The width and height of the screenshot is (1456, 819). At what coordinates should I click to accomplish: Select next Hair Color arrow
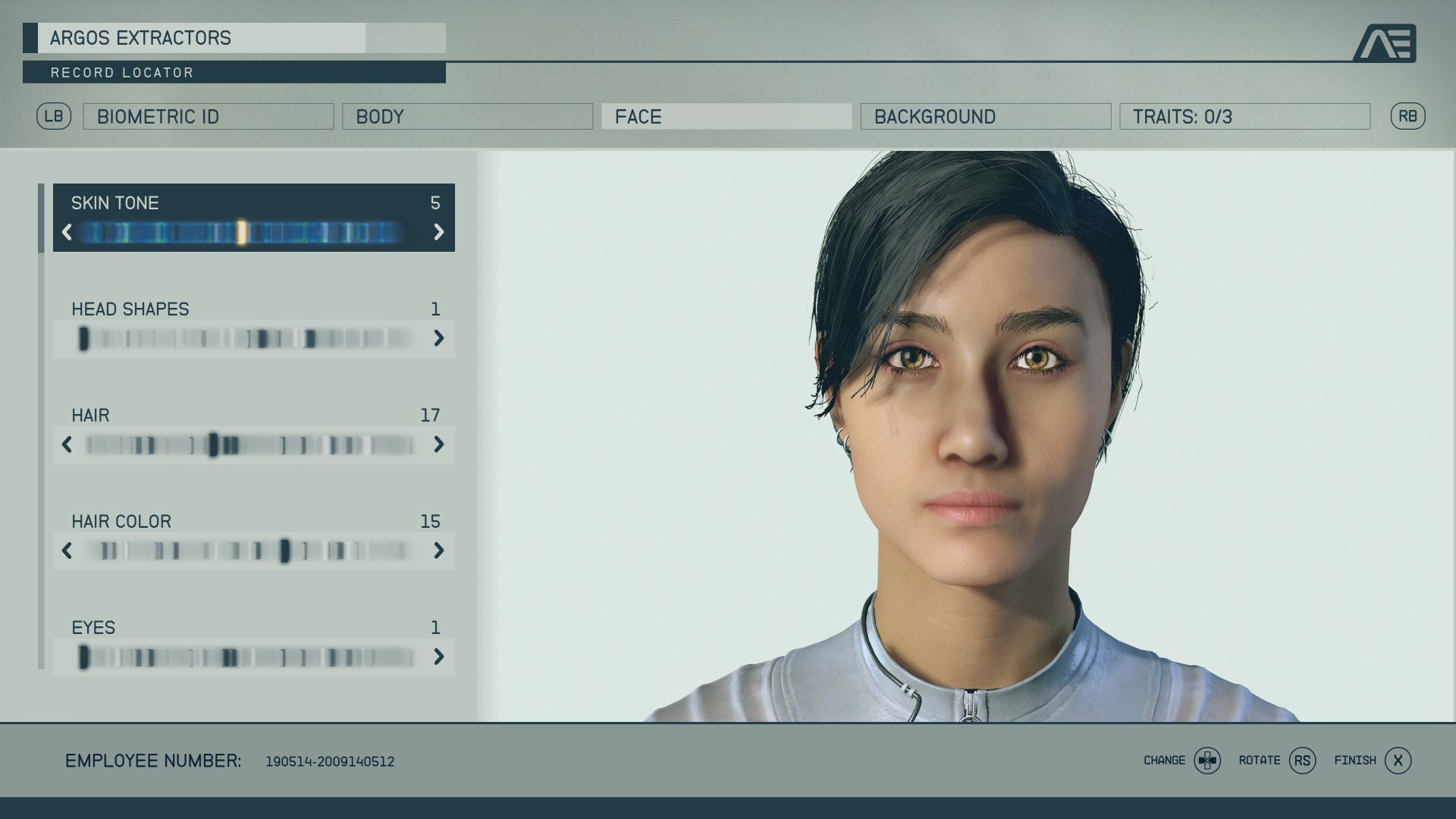point(438,551)
